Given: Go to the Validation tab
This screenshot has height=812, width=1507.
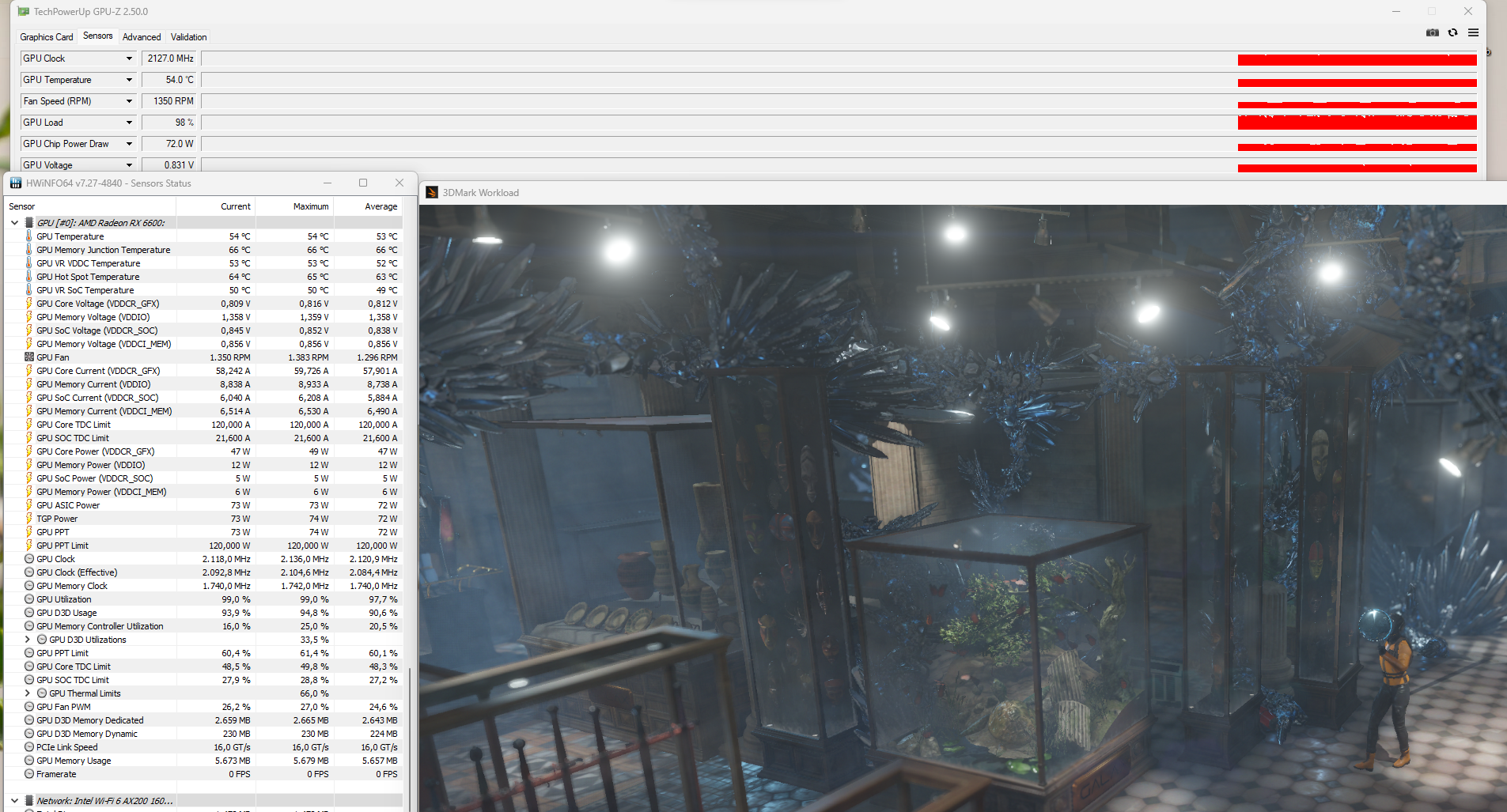Looking at the screenshot, I should pos(189,37).
